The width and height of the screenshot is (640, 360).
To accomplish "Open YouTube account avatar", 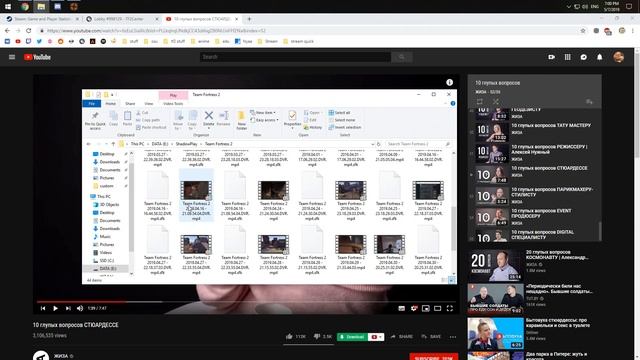I will 618,57.
